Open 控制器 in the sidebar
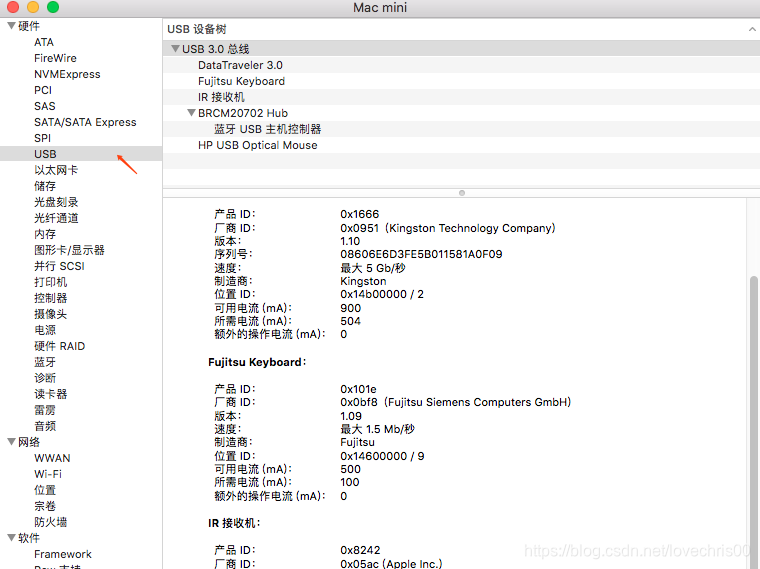 (x=50, y=298)
